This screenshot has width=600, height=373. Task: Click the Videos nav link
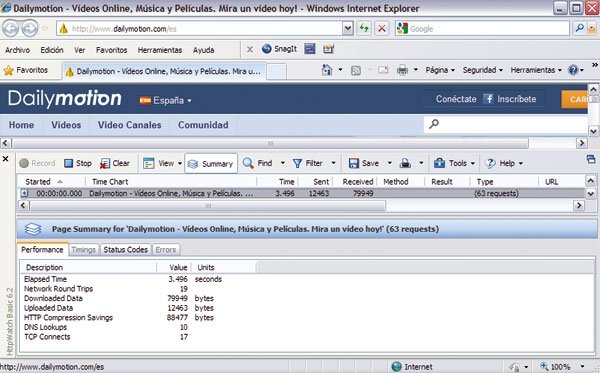click(x=66, y=125)
